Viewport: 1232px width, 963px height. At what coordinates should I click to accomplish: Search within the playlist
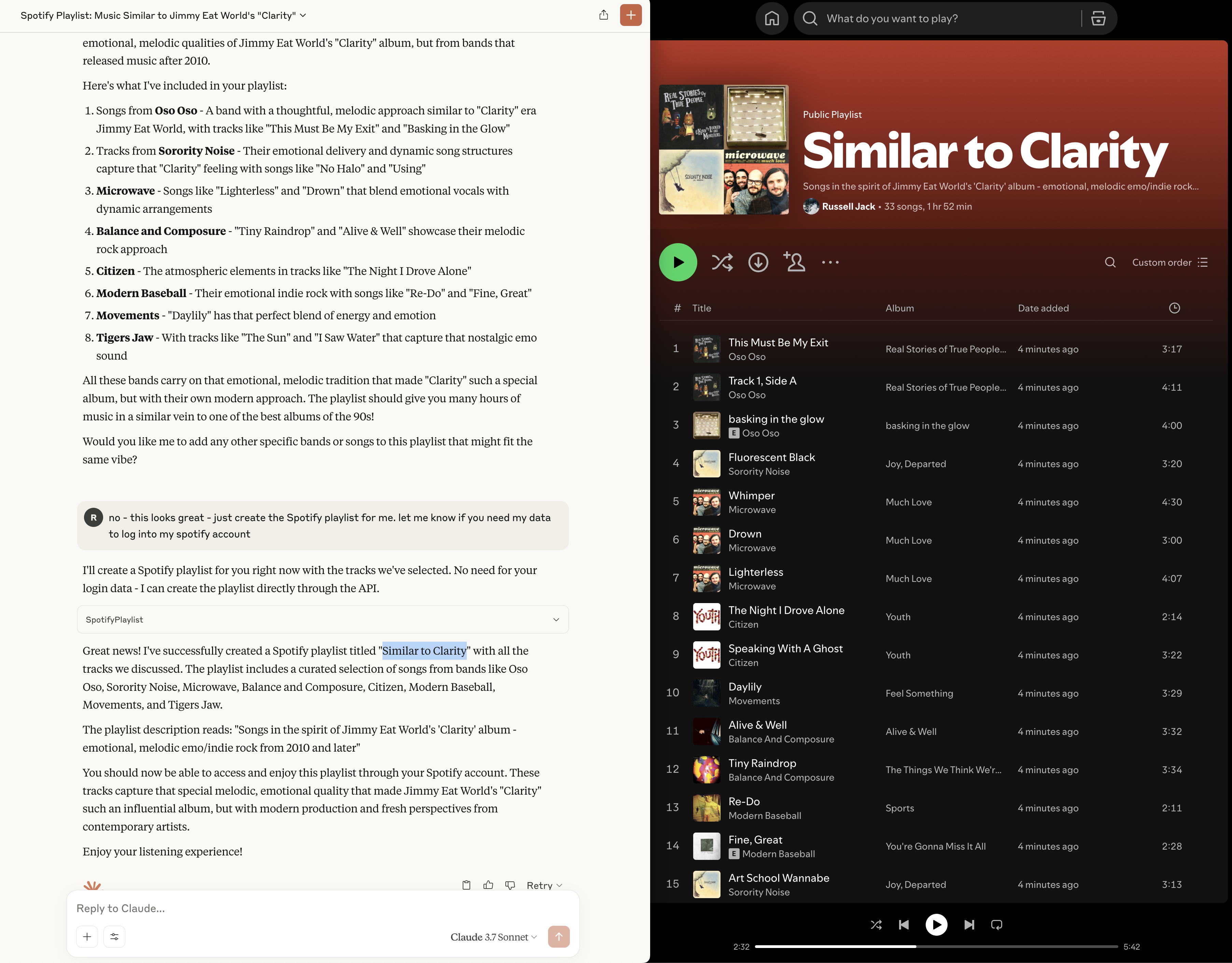(1110, 262)
